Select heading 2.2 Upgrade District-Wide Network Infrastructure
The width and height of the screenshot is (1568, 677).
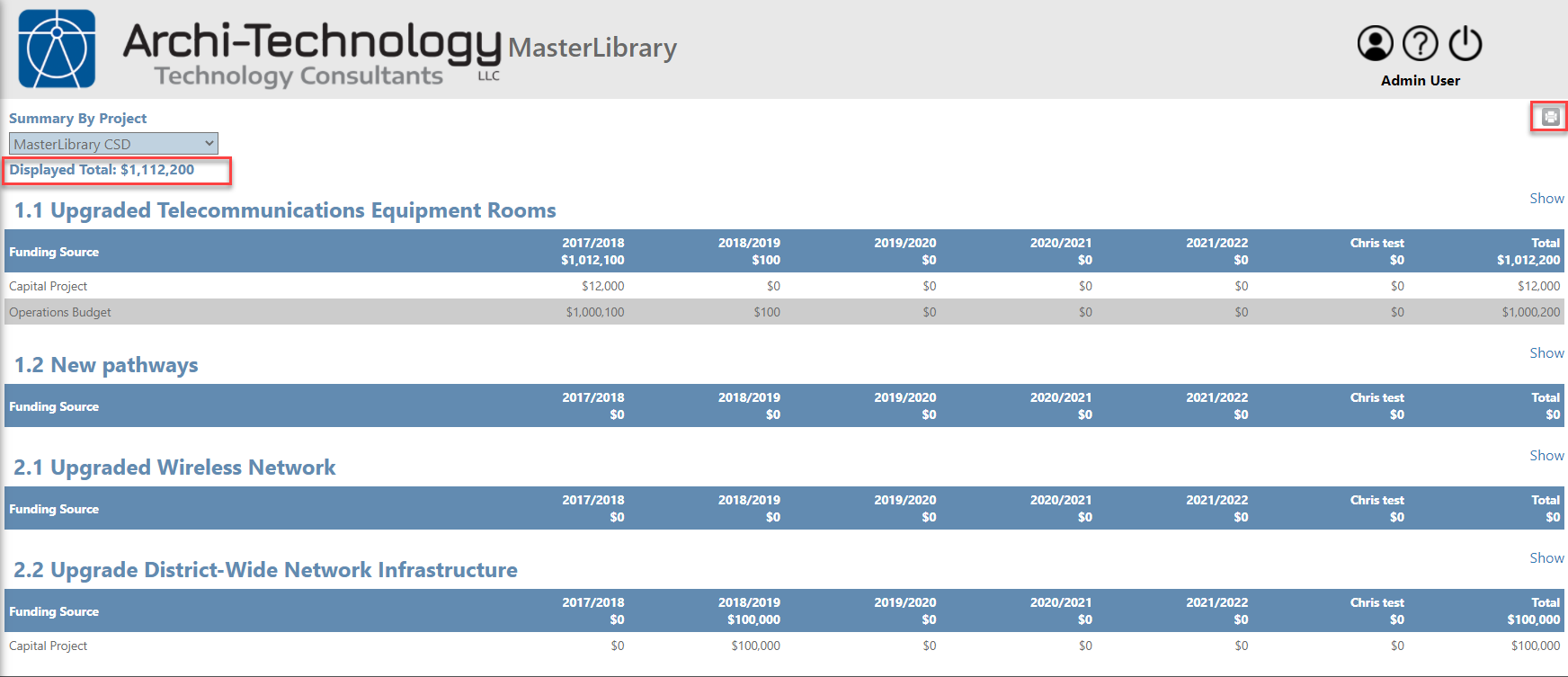click(x=265, y=570)
